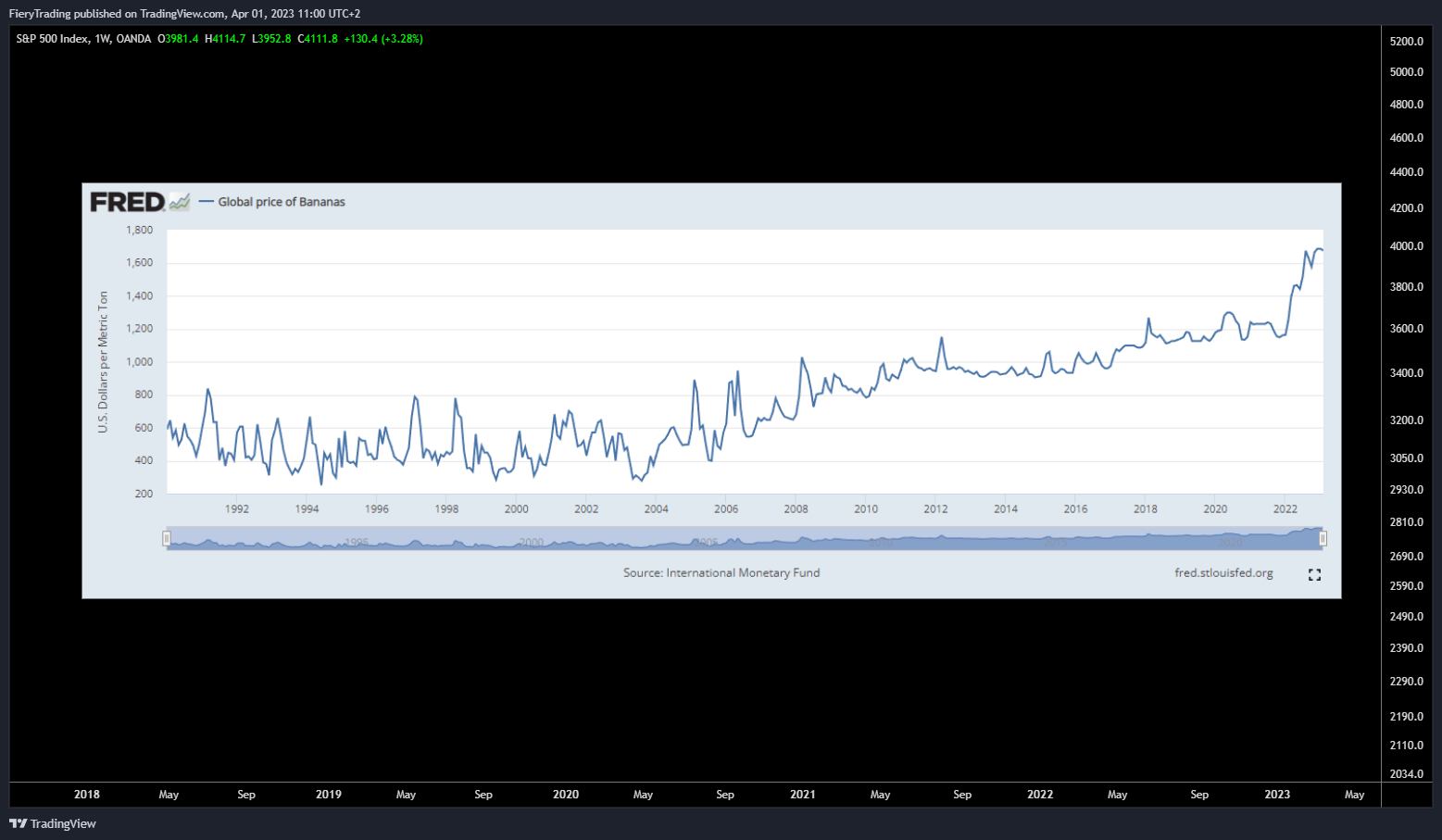1442x840 pixels.
Task: Click the TradingView logo at bottom left
Action: [53, 823]
